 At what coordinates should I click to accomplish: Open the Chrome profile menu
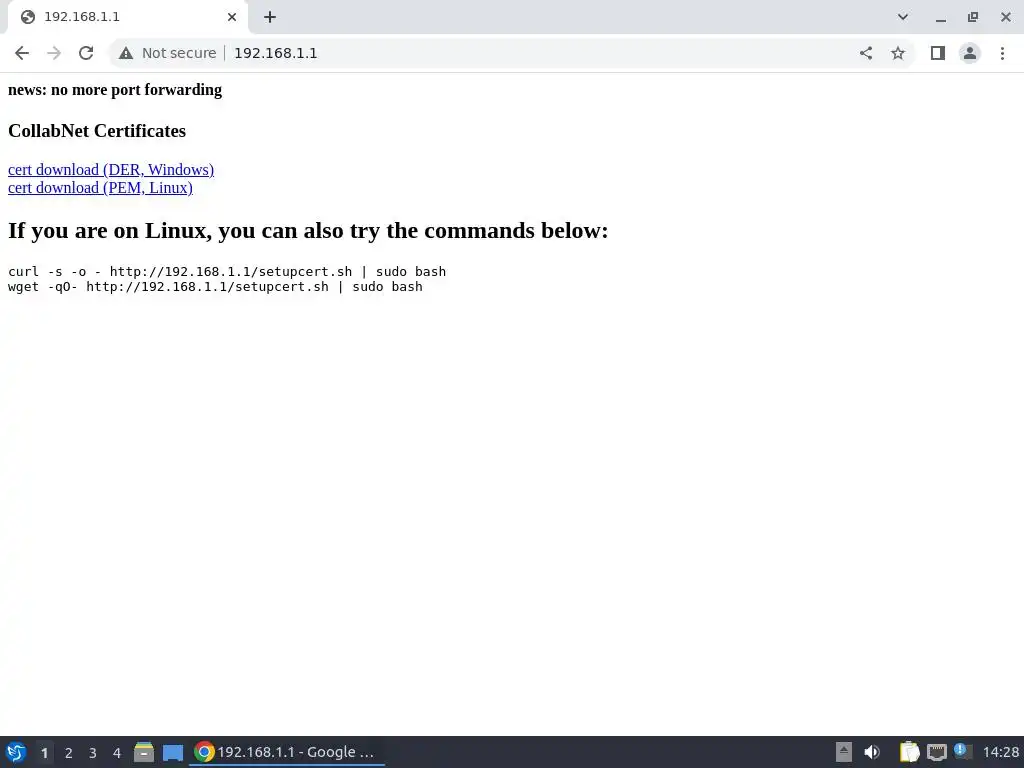tap(970, 53)
